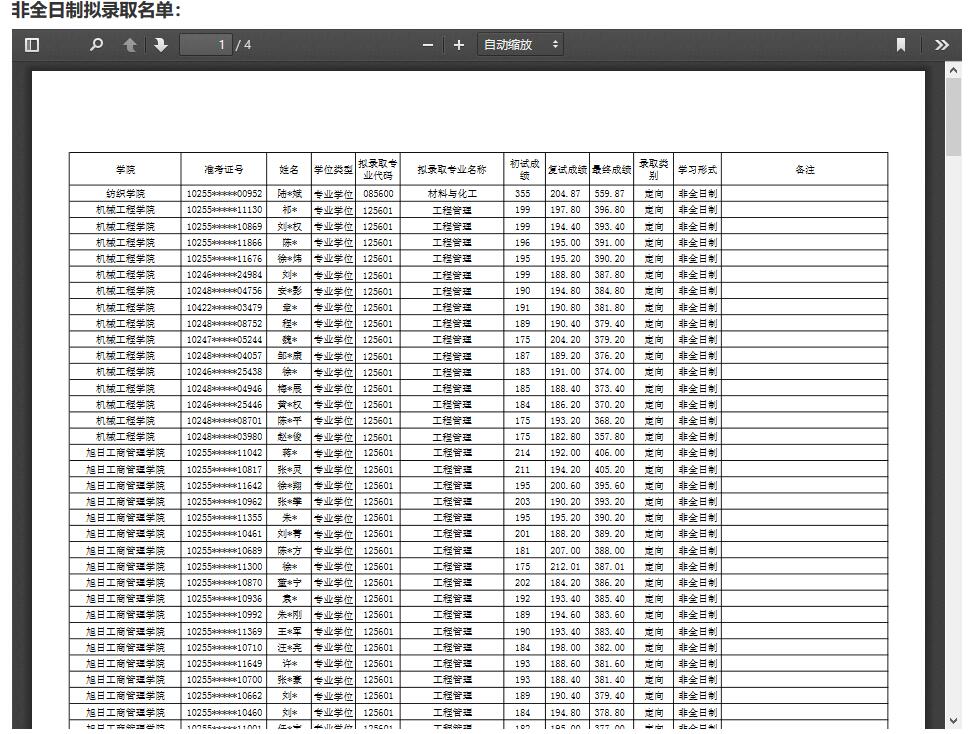The image size is (968, 734).
Task: Click the bookmark current view icon
Action: pos(901,45)
